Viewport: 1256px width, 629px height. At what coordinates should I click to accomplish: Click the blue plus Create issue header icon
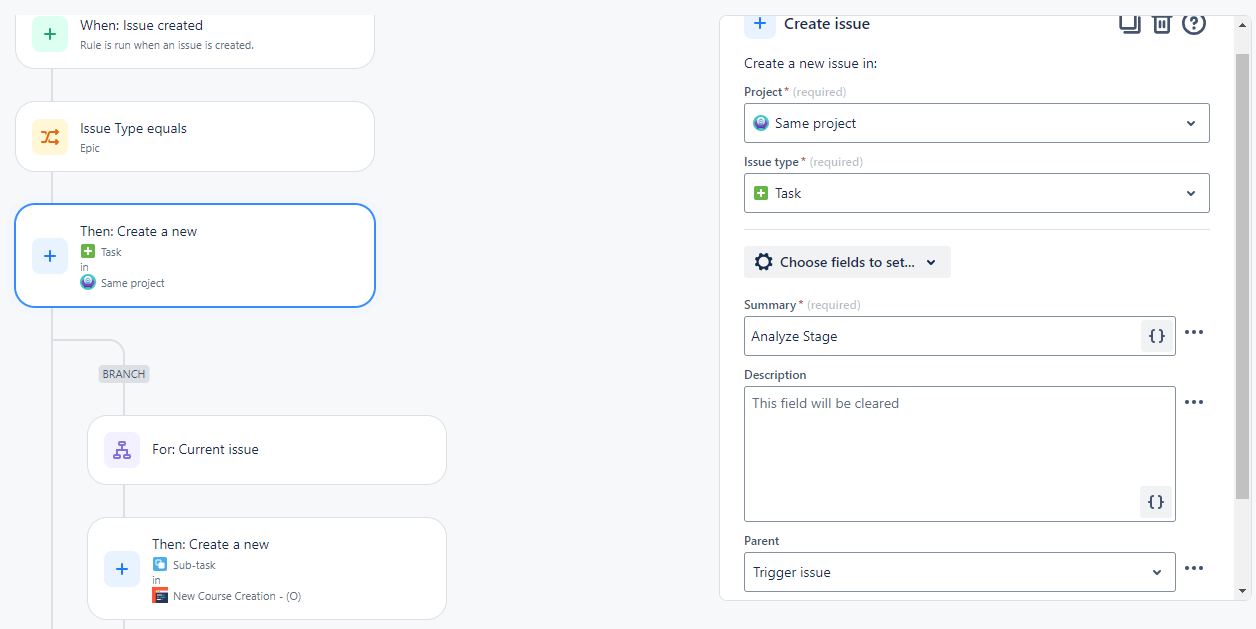760,23
